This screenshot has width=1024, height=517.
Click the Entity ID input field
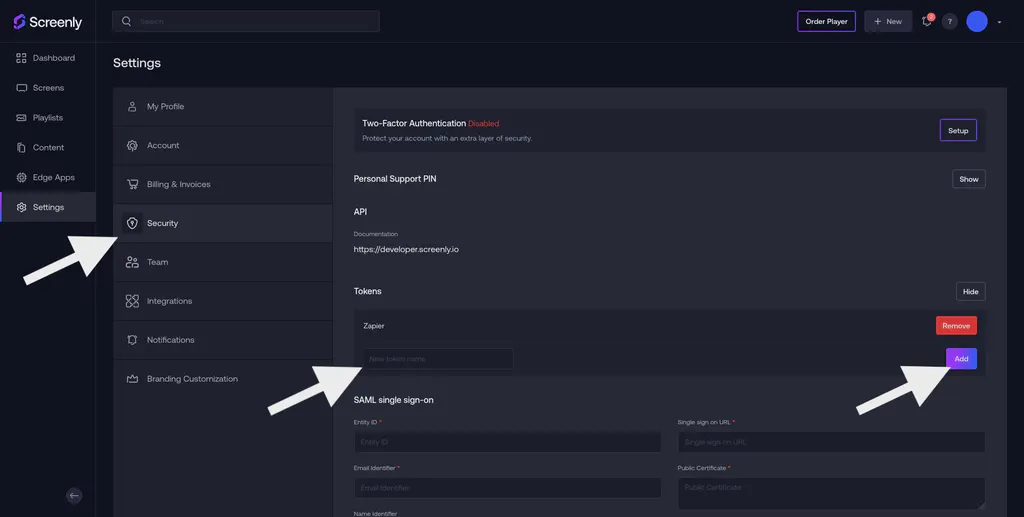[507, 442]
